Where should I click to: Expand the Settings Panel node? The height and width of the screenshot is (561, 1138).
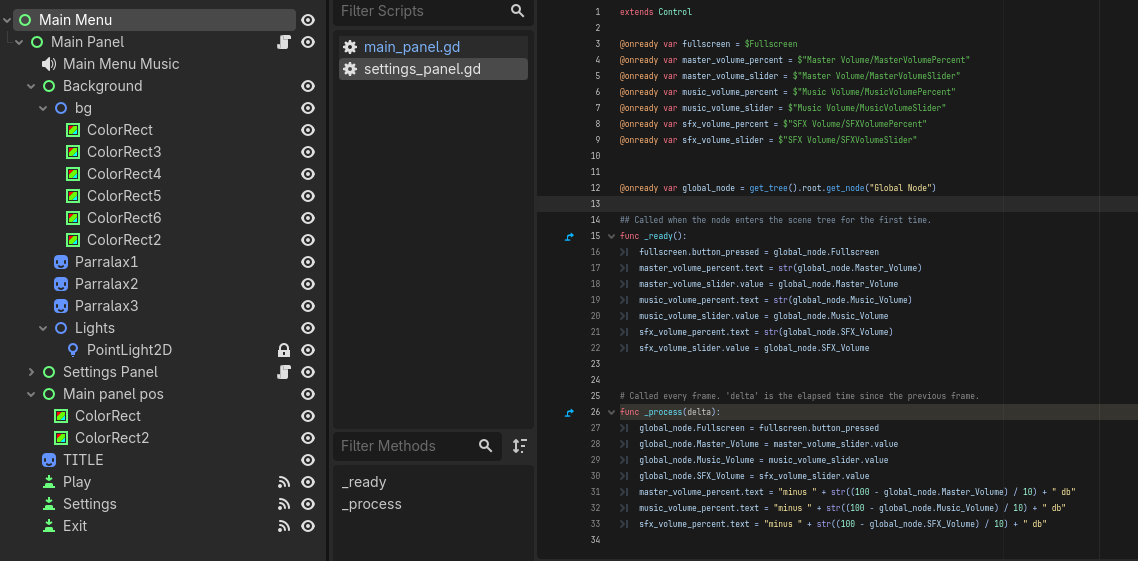coord(32,372)
